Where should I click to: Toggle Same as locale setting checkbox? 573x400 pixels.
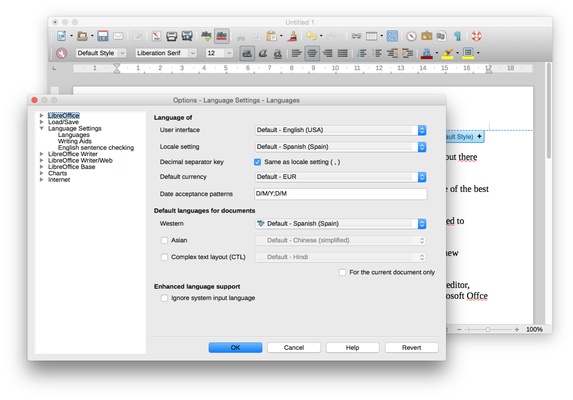(x=258, y=162)
